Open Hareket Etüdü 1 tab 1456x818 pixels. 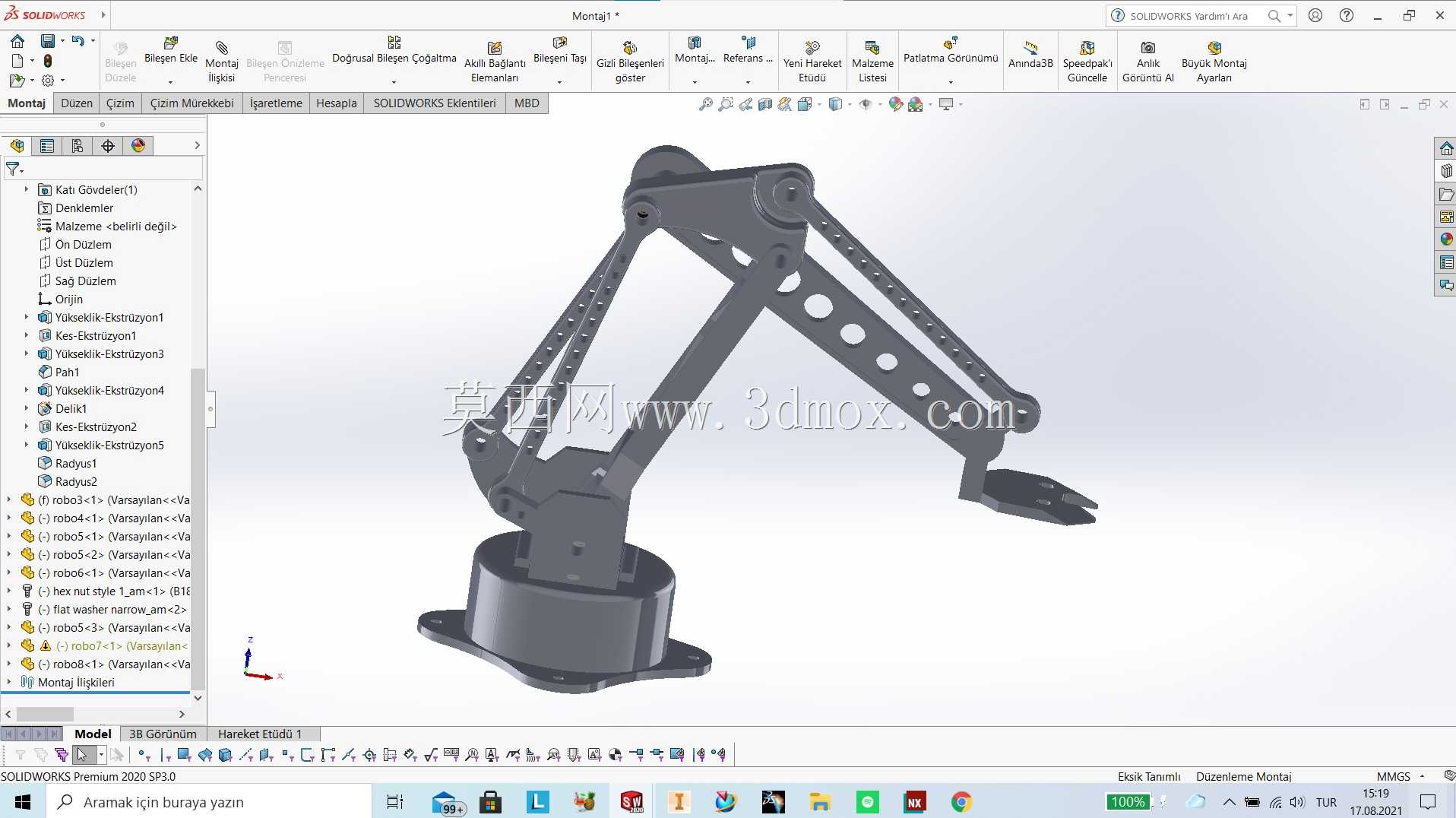(x=260, y=734)
